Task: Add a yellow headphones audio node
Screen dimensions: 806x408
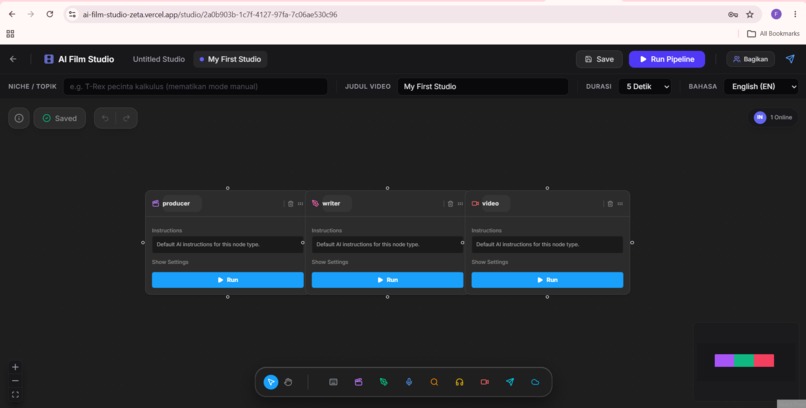Action: coord(460,382)
